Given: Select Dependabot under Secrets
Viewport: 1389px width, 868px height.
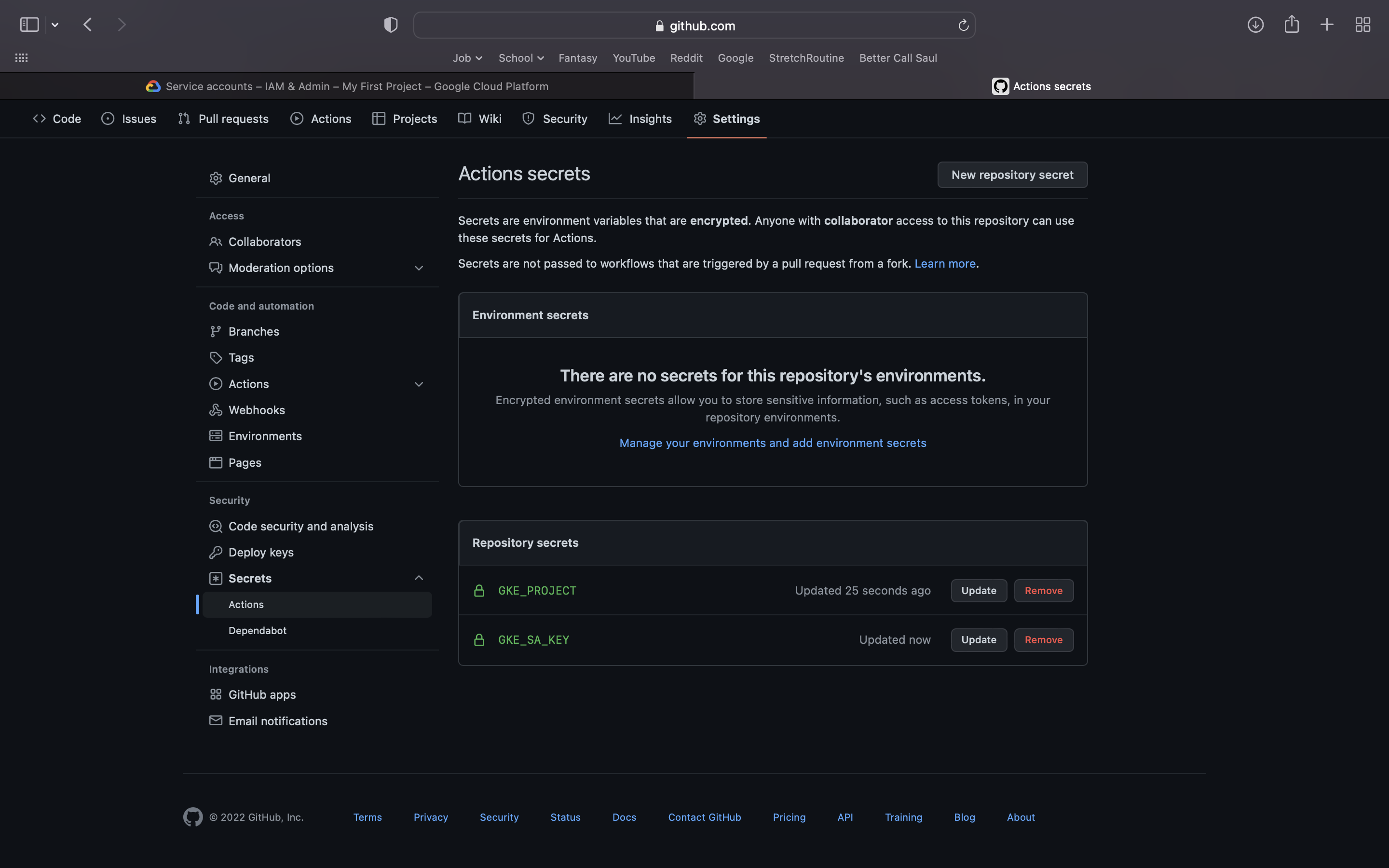Looking at the screenshot, I should tap(257, 630).
